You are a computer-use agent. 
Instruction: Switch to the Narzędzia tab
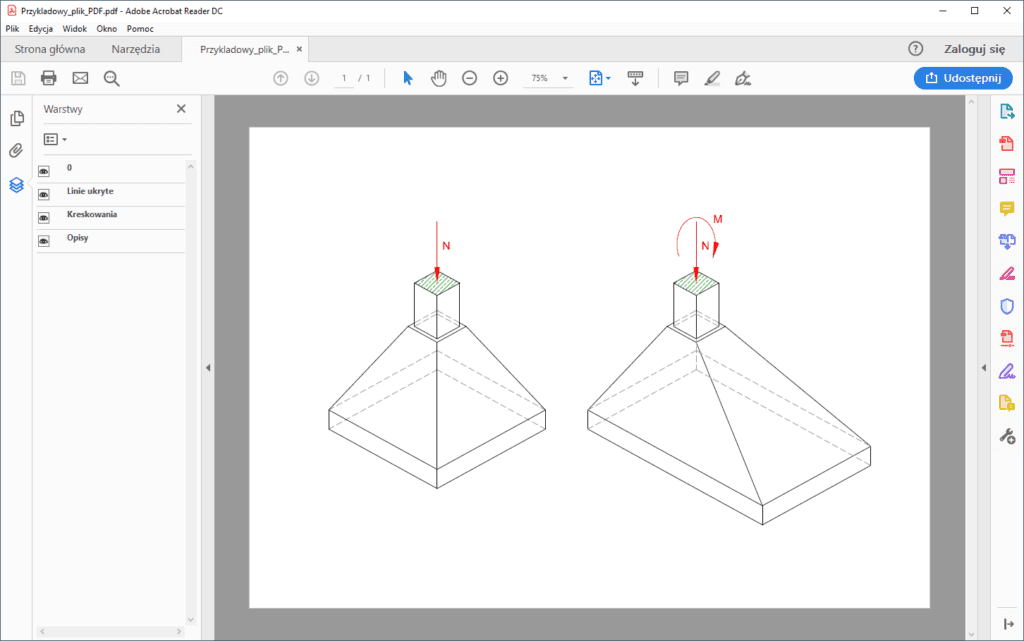(135, 49)
